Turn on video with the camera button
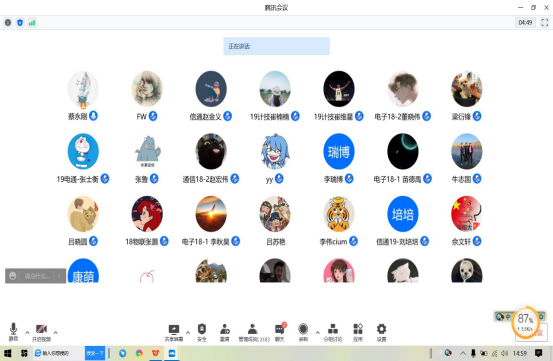The height and width of the screenshot is (361, 553). click(x=42, y=332)
